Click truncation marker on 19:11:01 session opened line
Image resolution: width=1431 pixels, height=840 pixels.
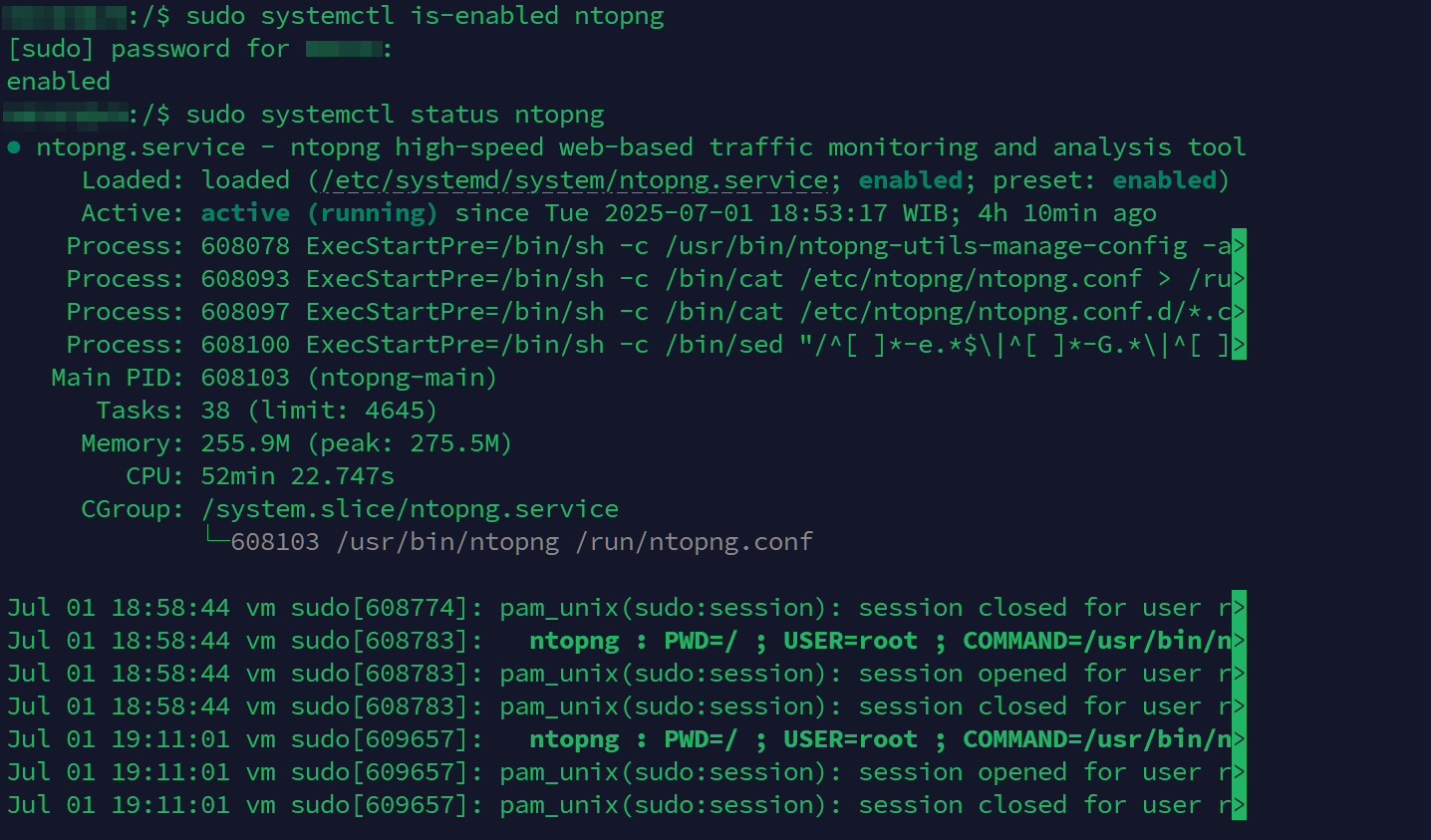pyautogui.click(x=1239, y=772)
